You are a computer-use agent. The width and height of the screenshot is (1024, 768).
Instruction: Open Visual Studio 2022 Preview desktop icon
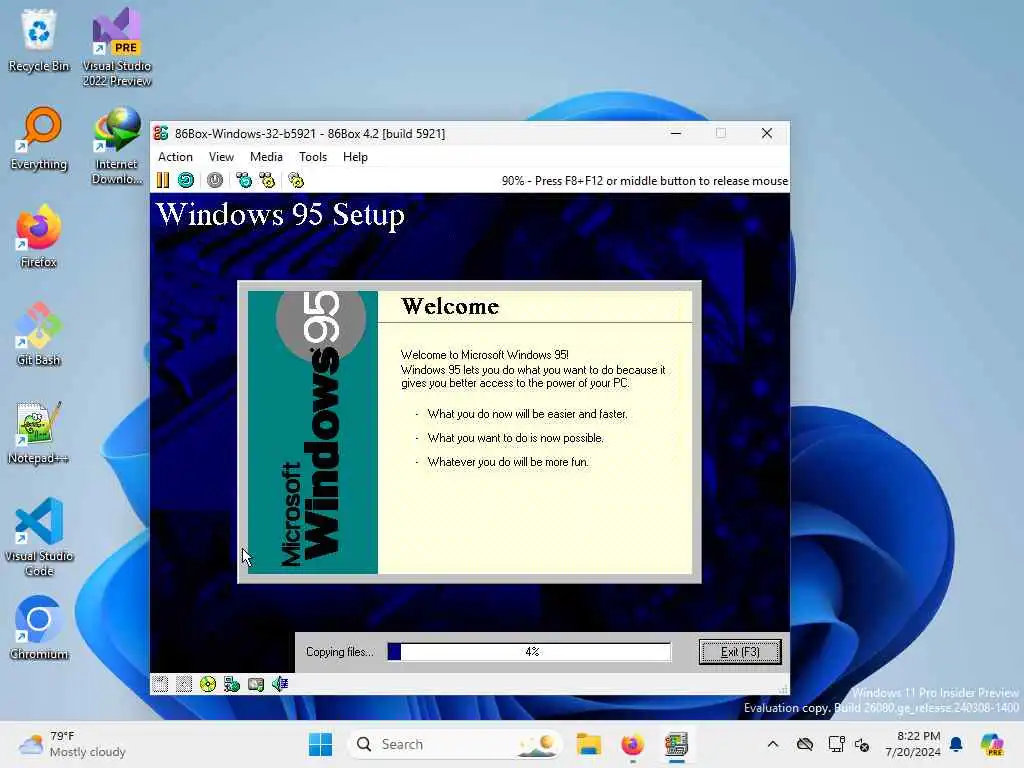tap(117, 47)
